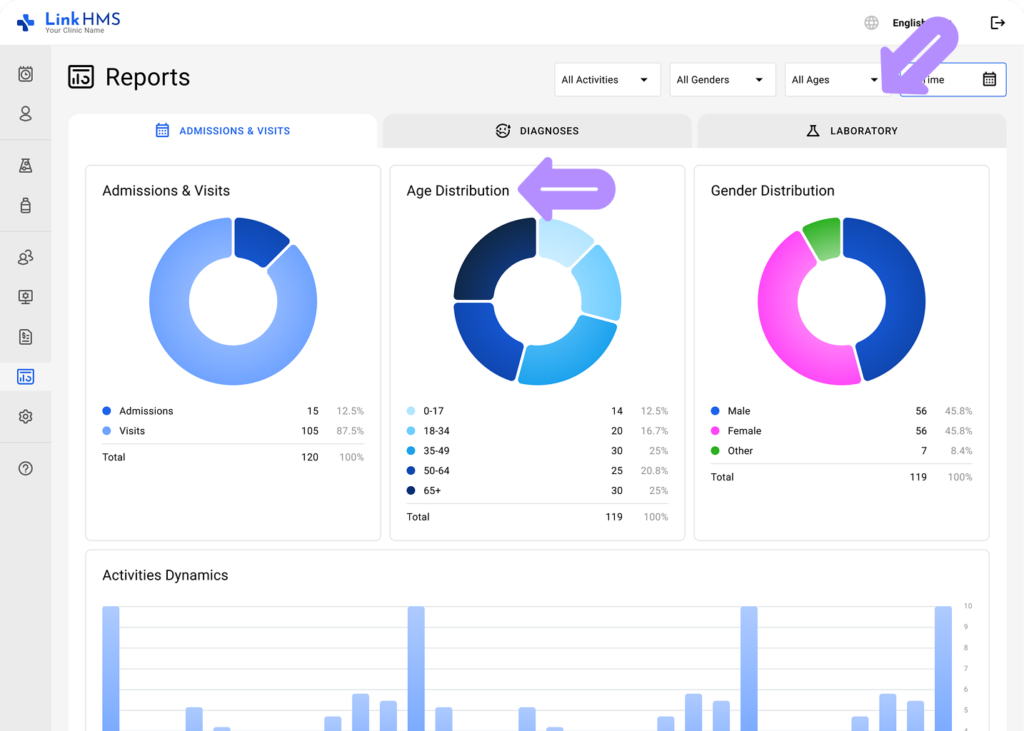This screenshot has height=731, width=1024.
Task: Select the Laboratory report tab
Action: [851, 130]
